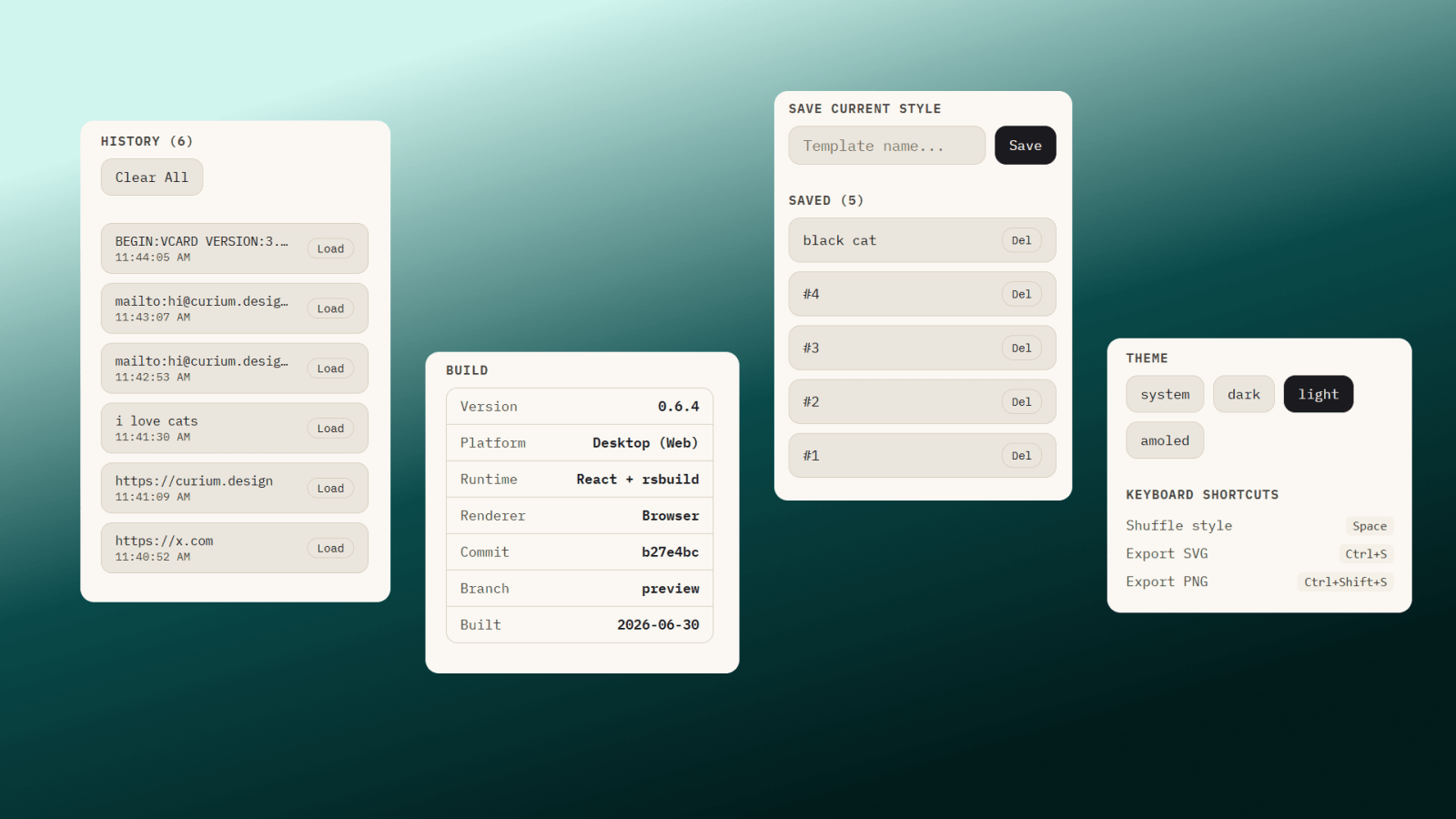Load the BEGIN:VCARD history entry
Screen dimensions: 1456x819
pos(330,248)
